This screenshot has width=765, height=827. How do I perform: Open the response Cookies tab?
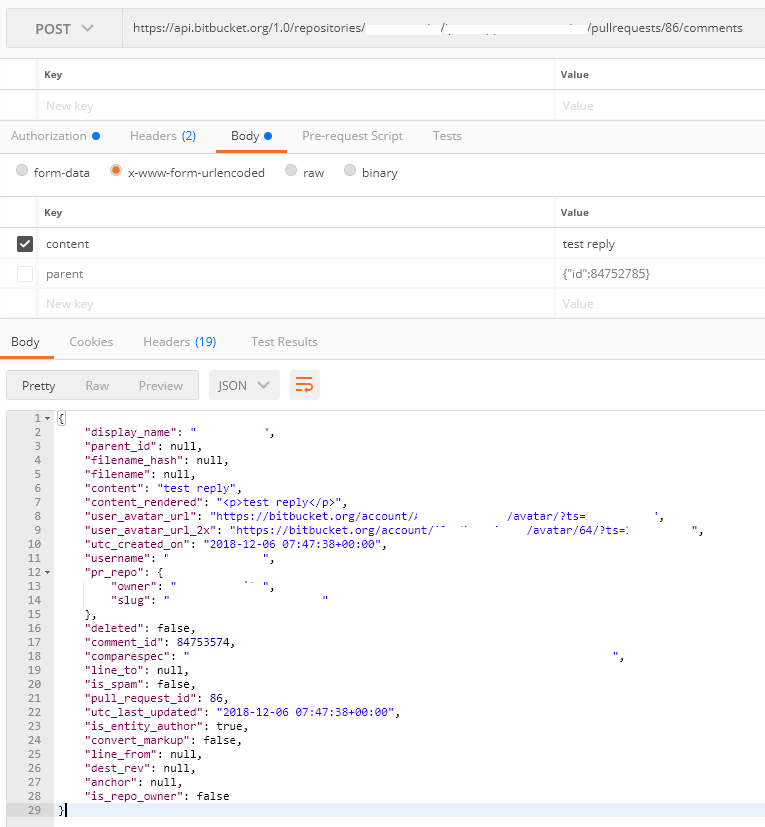pyautogui.click(x=91, y=342)
